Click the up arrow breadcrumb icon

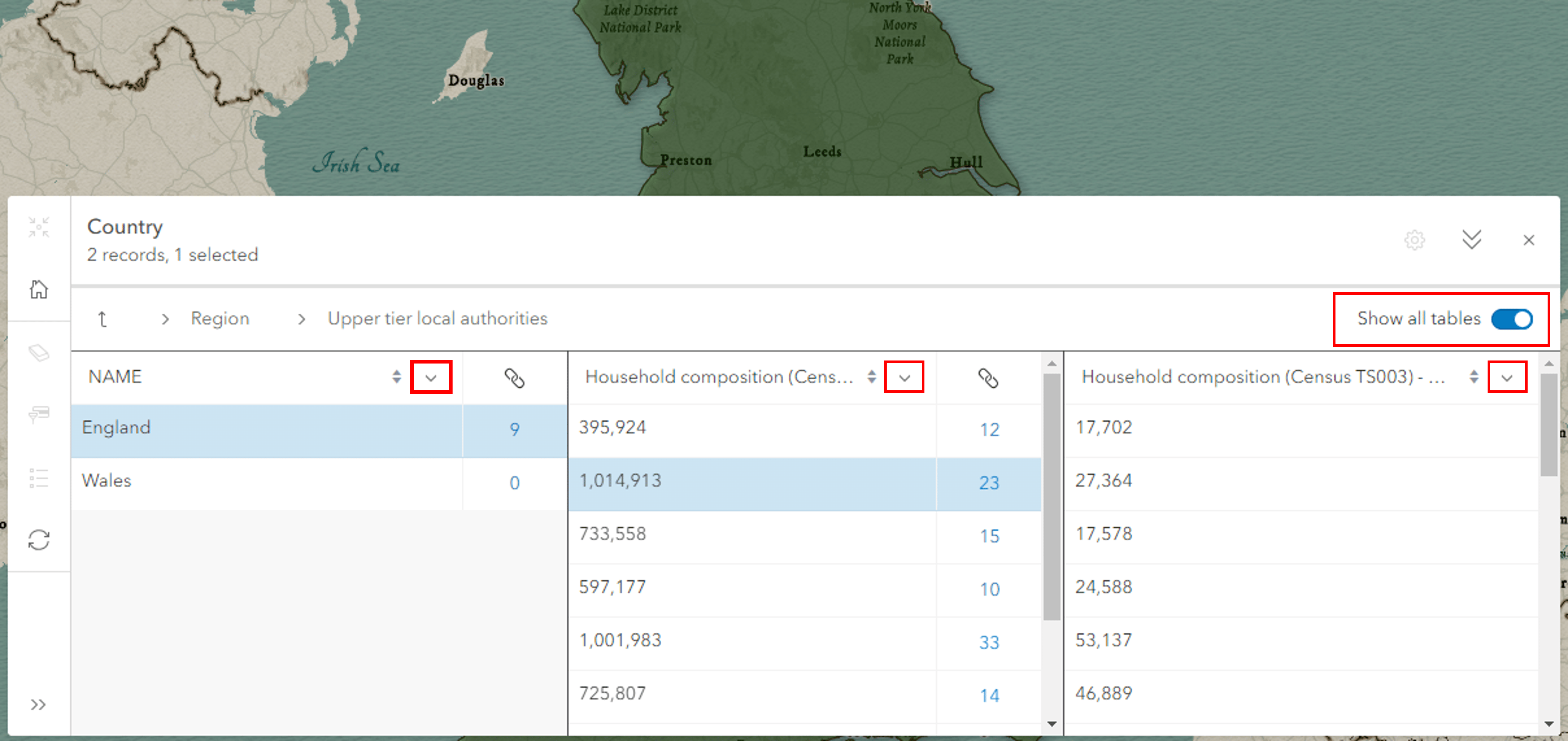click(x=102, y=319)
